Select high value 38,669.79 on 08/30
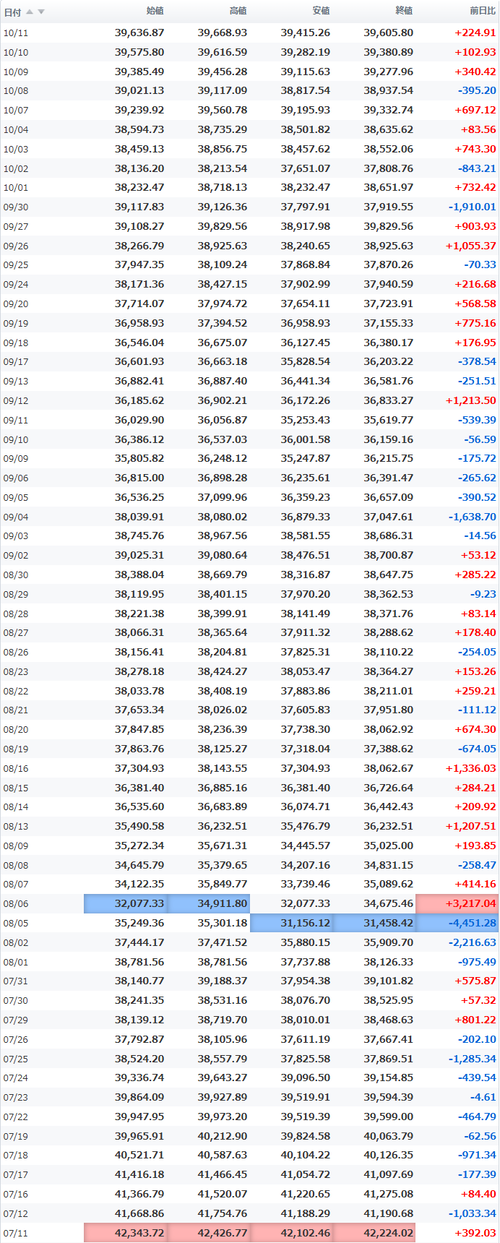The image size is (500, 1243). click(x=222, y=574)
